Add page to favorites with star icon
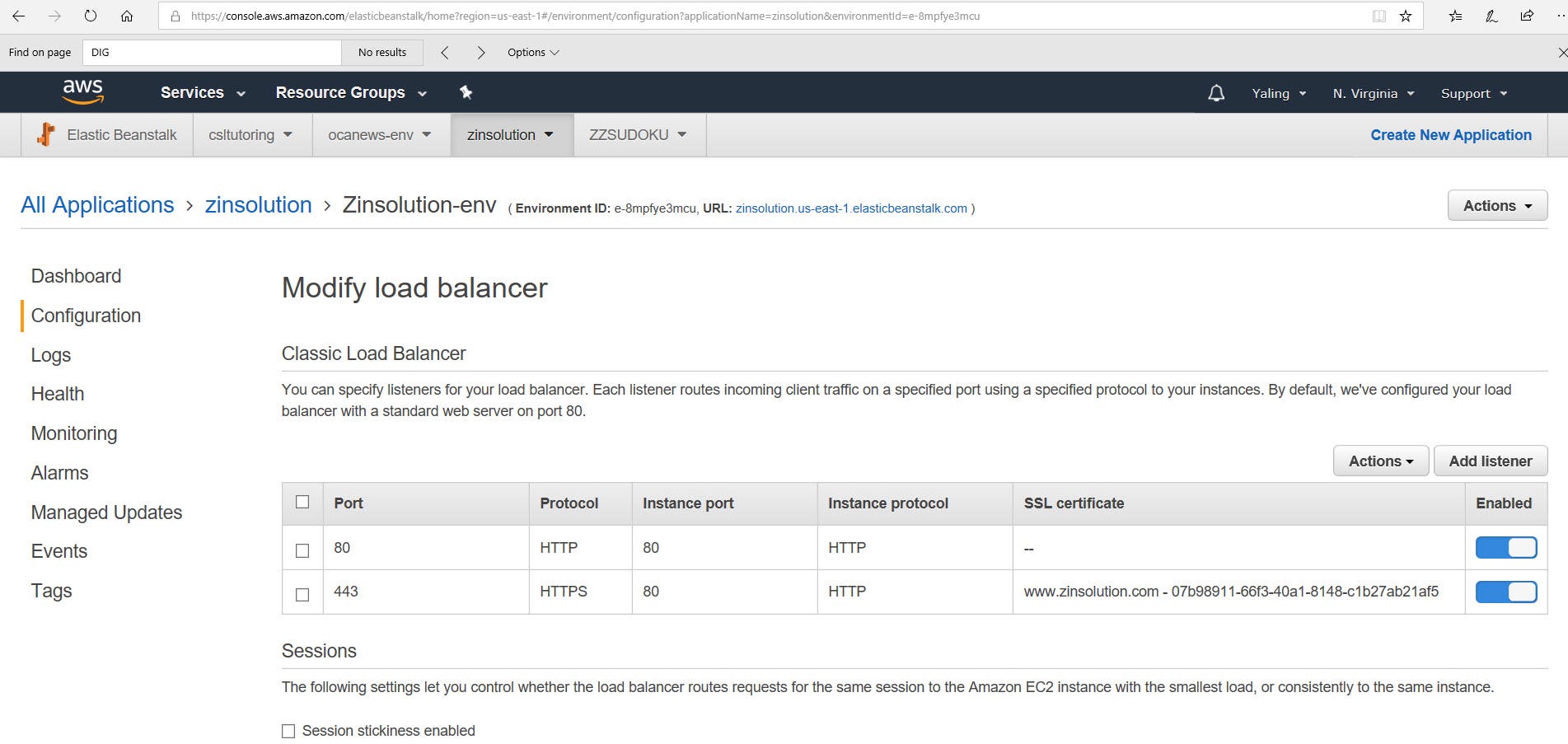The image size is (1568, 744). [x=1406, y=16]
